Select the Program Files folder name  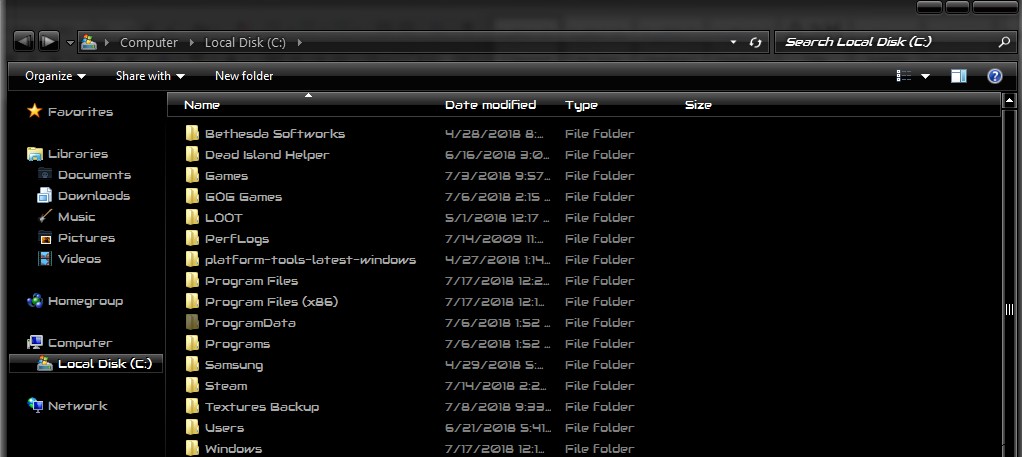251,281
